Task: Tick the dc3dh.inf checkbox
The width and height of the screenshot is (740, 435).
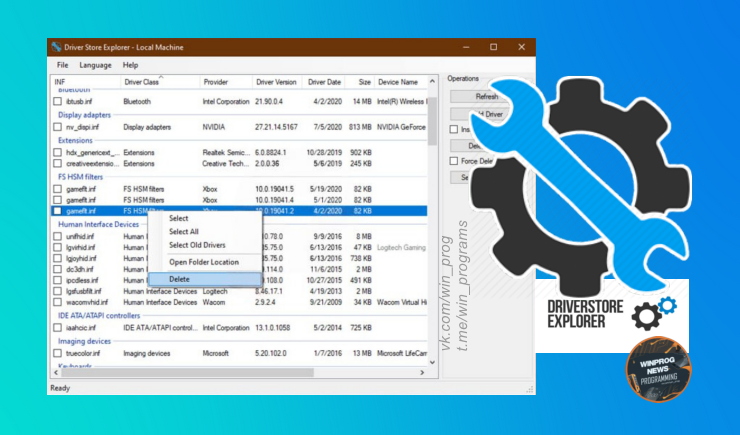Action: [x=58, y=269]
